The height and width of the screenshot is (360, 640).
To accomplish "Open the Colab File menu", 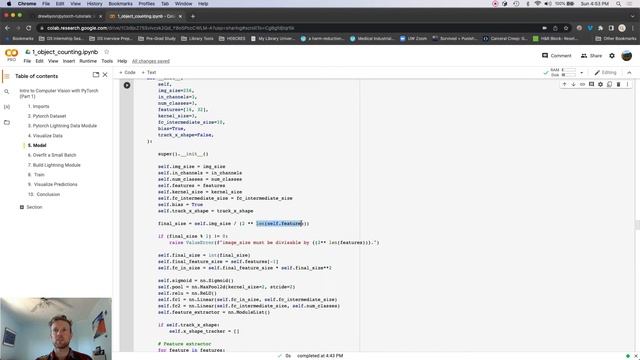I will click(x=27, y=61).
